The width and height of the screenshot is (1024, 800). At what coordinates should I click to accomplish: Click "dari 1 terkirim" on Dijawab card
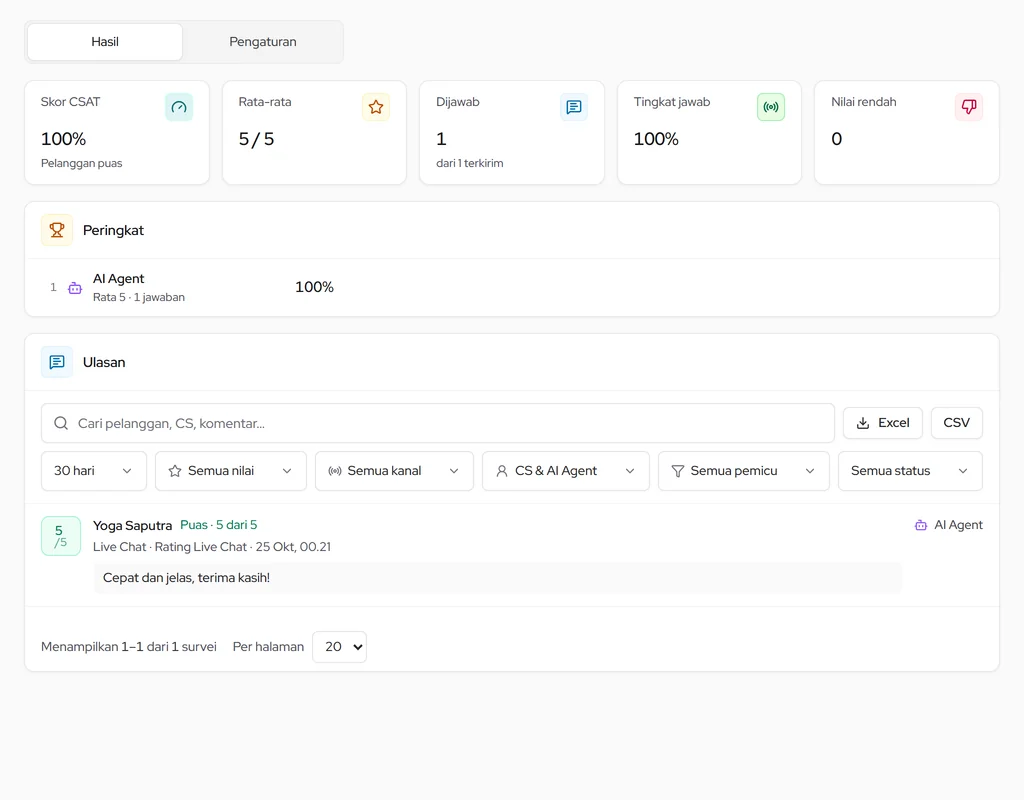click(x=470, y=163)
